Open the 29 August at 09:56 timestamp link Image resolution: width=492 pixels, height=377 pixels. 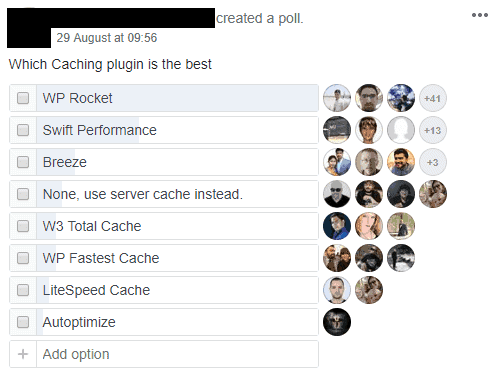[x=107, y=38]
